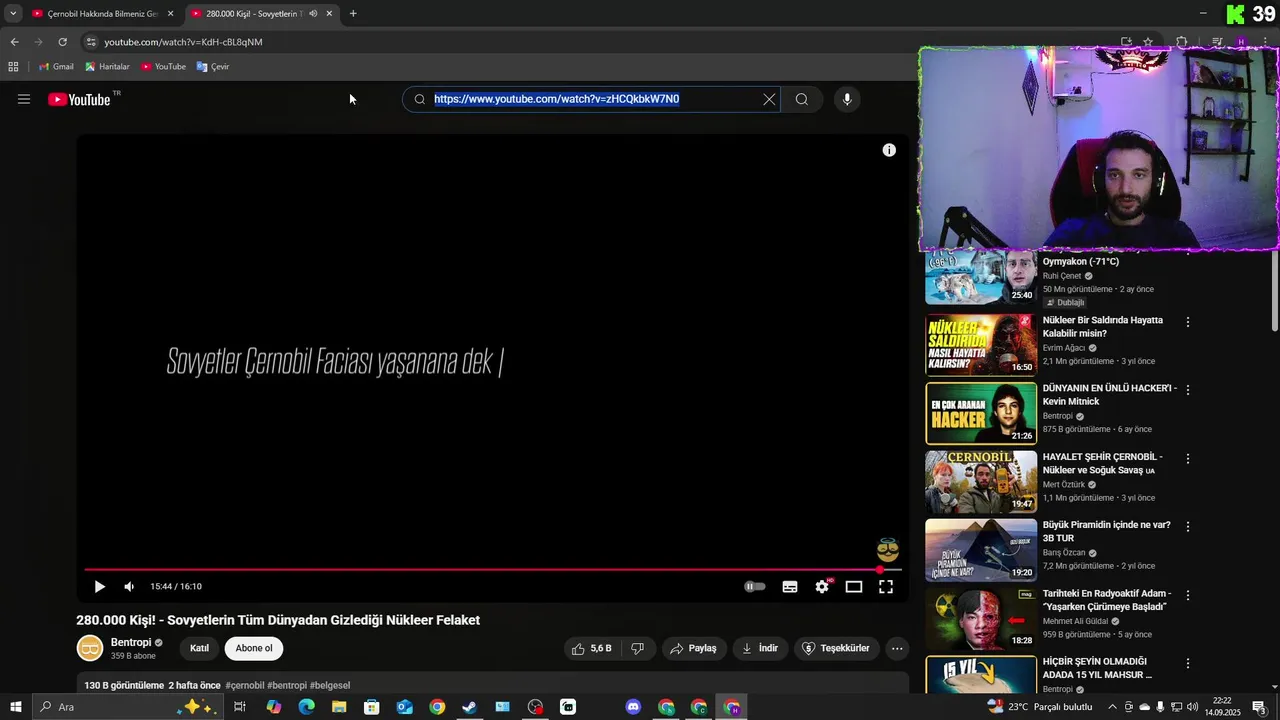The width and height of the screenshot is (1280, 720).
Task: Click the Katıl join button
Action: click(200, 648)
